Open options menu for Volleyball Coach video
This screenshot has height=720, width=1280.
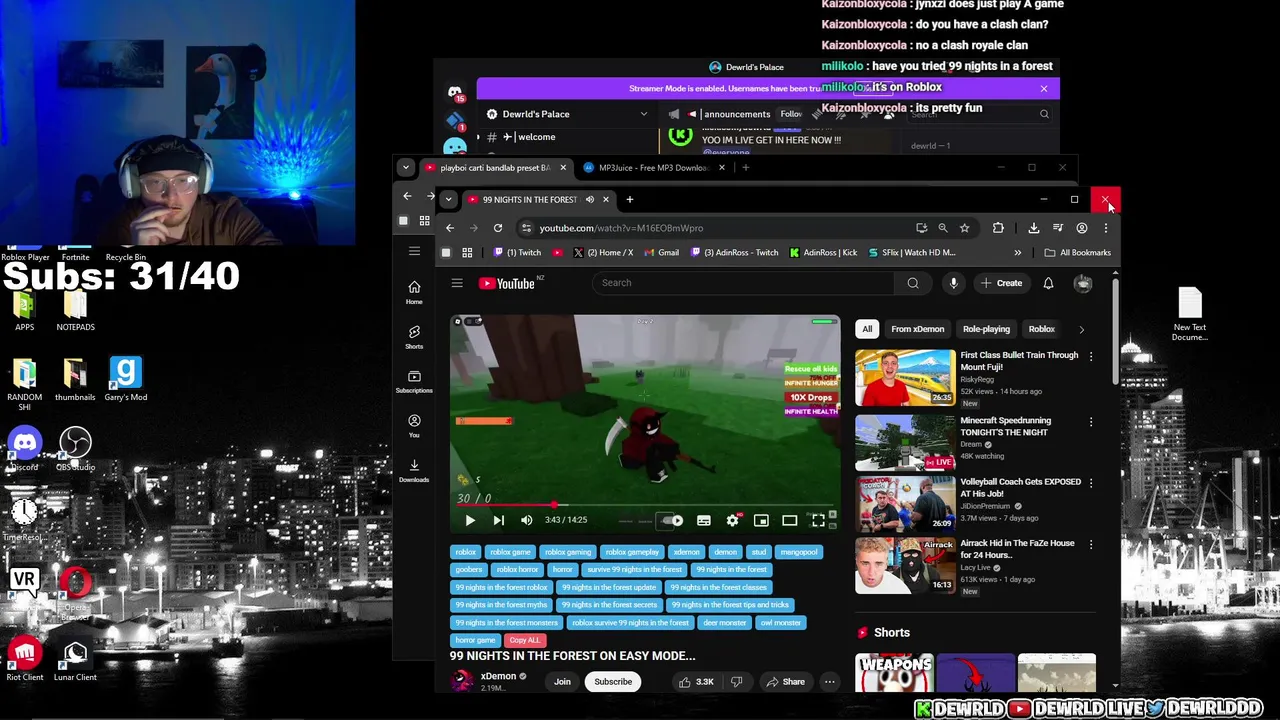tap(1091, 483)
